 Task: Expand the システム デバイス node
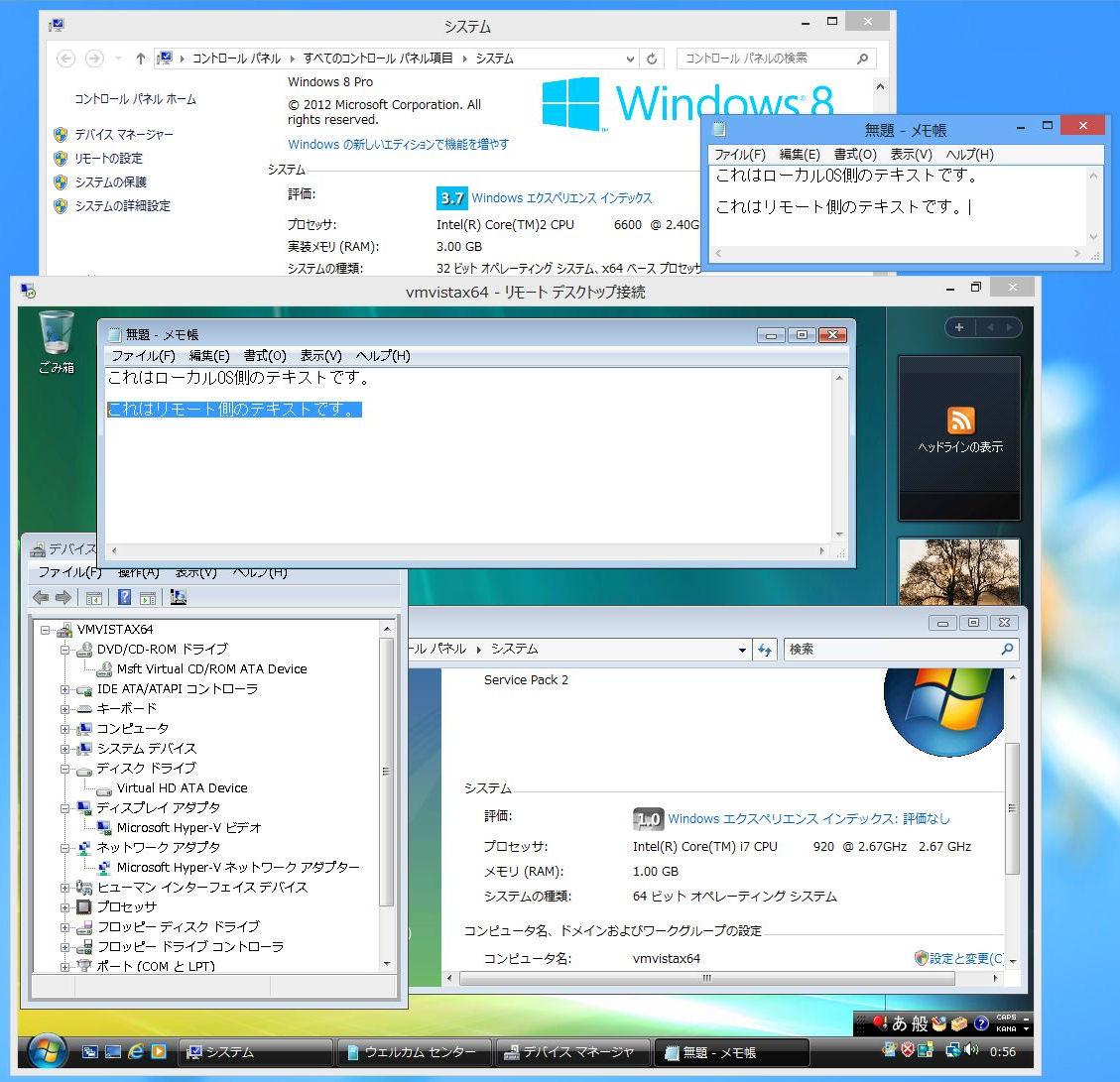(65, 749)
